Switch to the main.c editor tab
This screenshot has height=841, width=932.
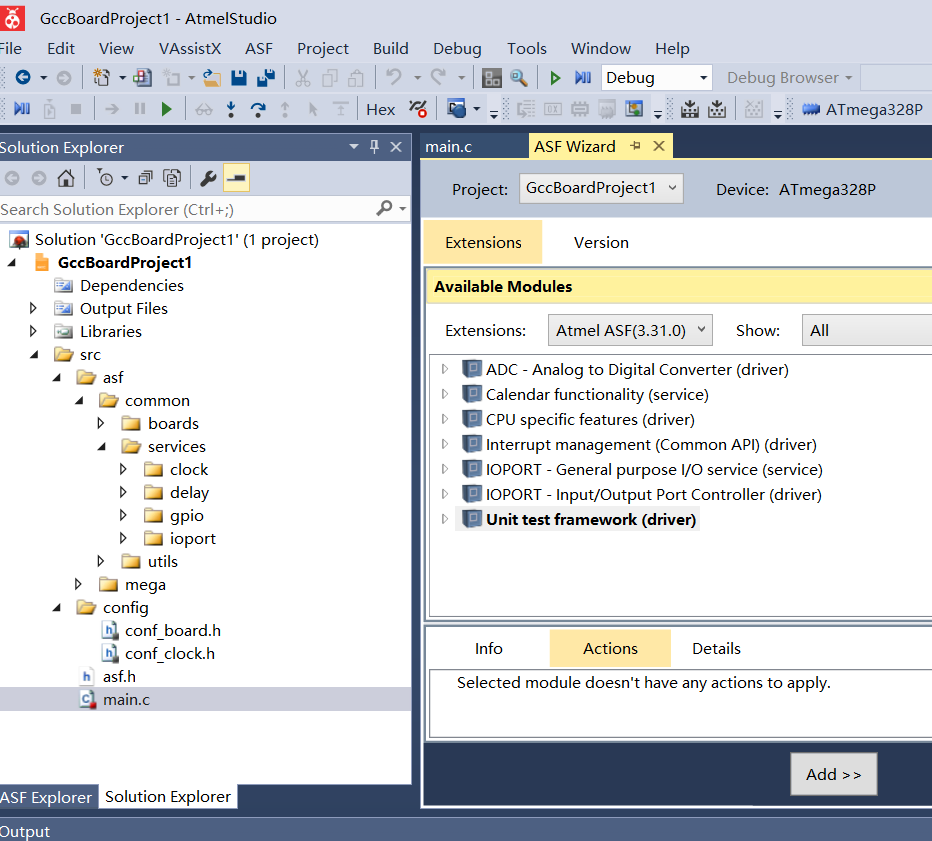pyautogui.click(x=449, y=146)
